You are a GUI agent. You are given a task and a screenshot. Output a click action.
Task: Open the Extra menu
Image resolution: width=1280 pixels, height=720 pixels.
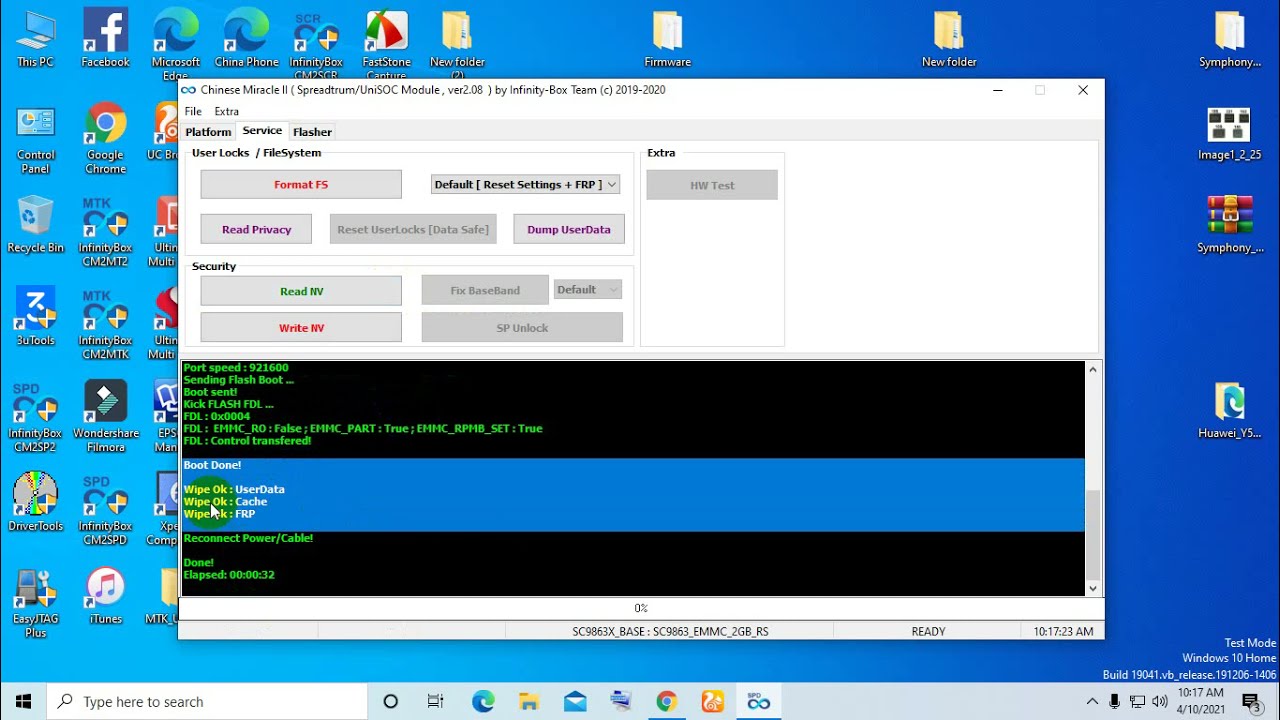click(x=226, y=111)
